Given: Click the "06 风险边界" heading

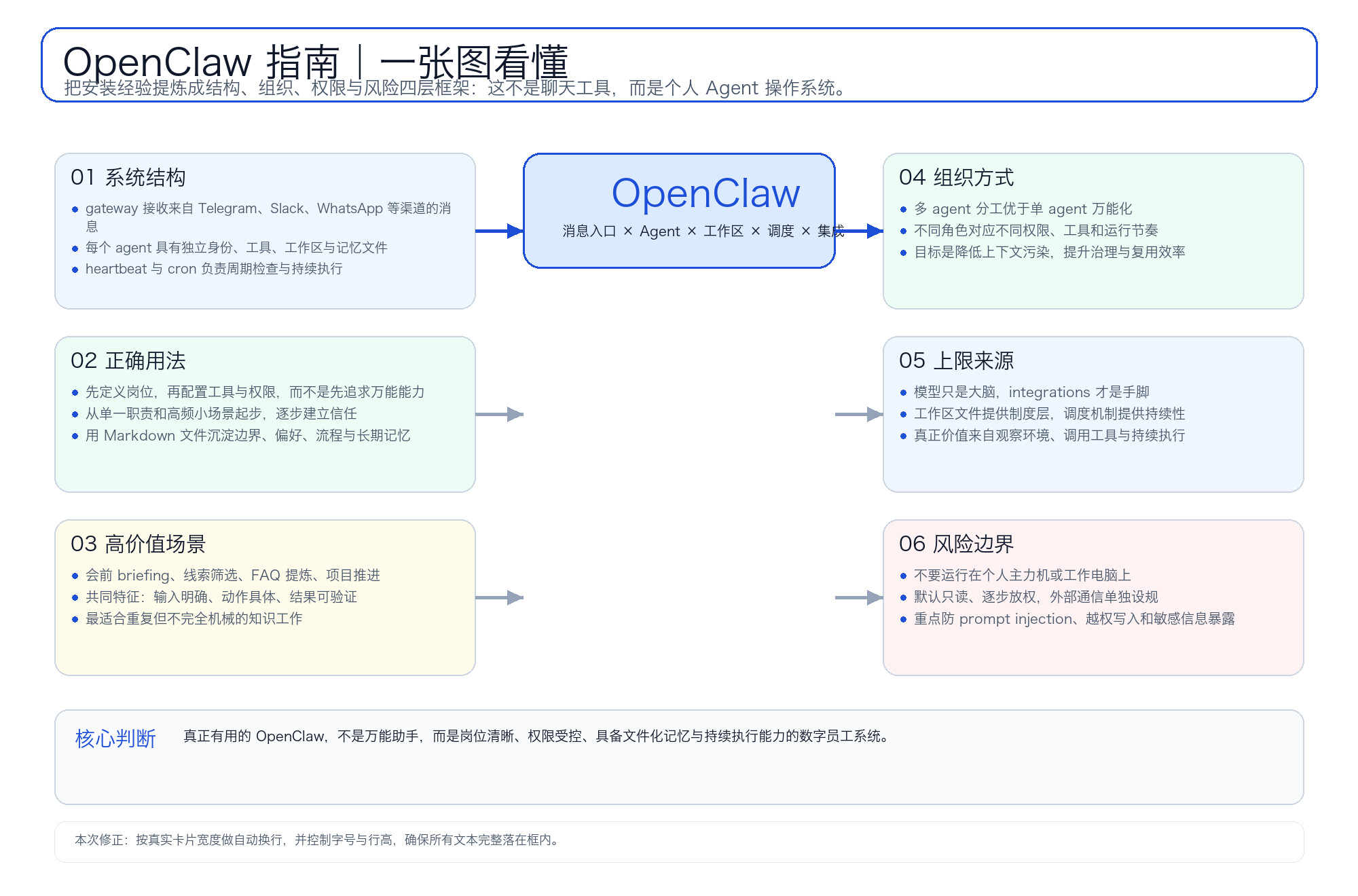Looking at the screenshot, I should point(957,544).
